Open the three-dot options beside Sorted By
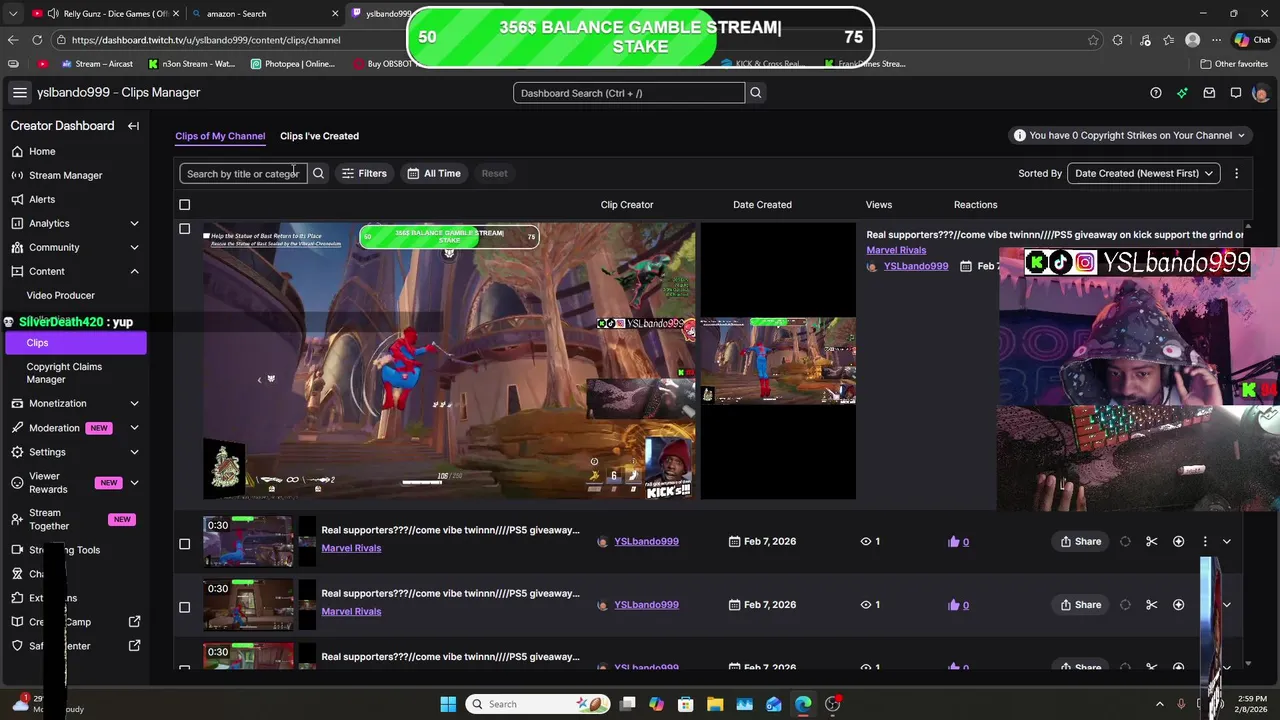 (1236, 173)
